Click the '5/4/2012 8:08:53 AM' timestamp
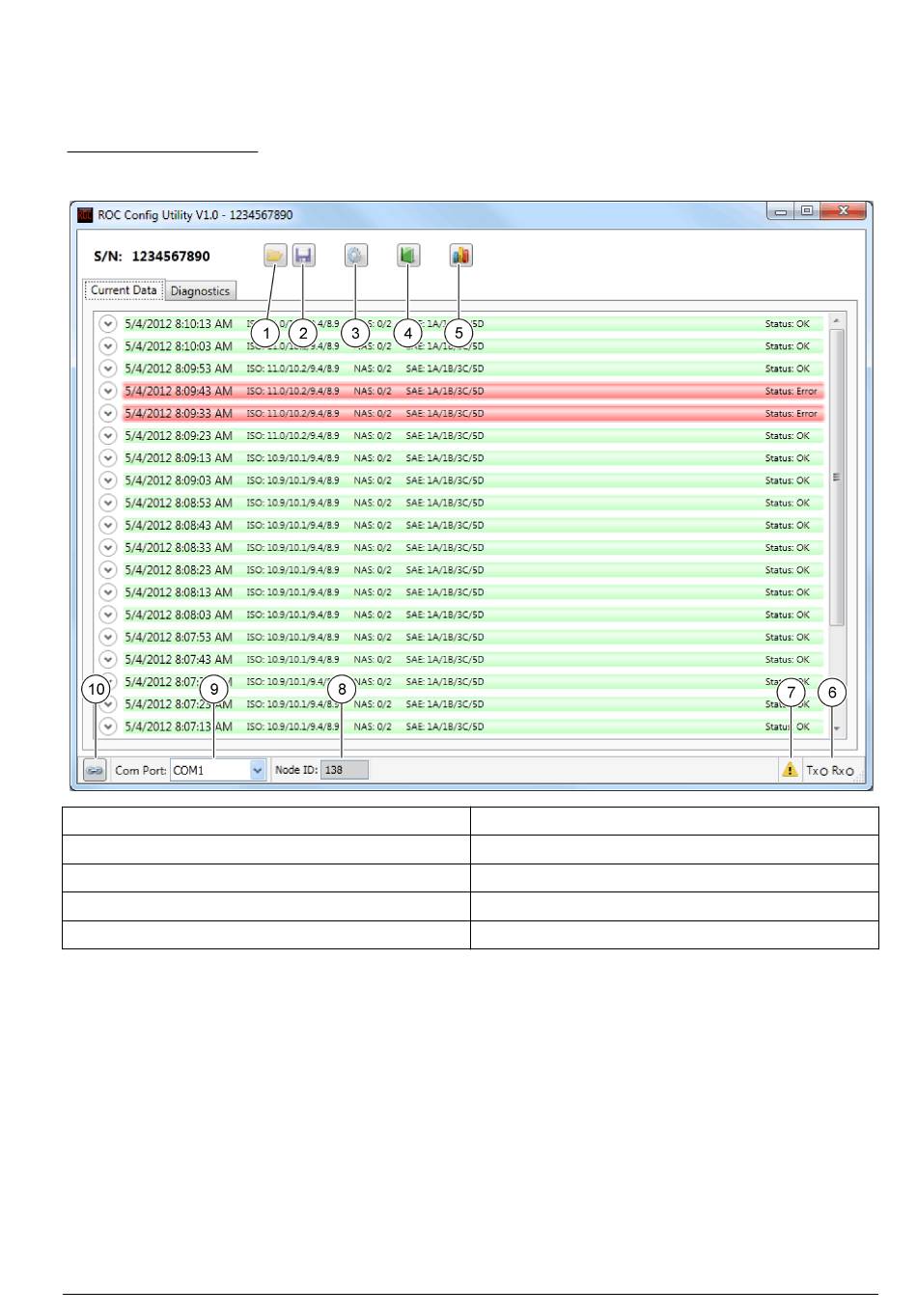Viewport: 917px width, 1316px height. (179, 503)
